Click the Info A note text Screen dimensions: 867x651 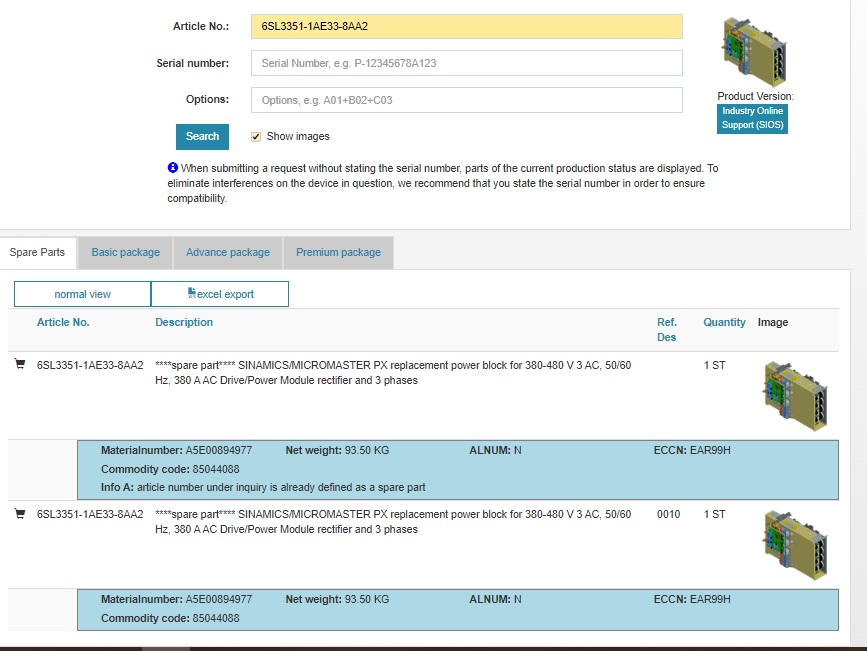(x=263, y=487)
